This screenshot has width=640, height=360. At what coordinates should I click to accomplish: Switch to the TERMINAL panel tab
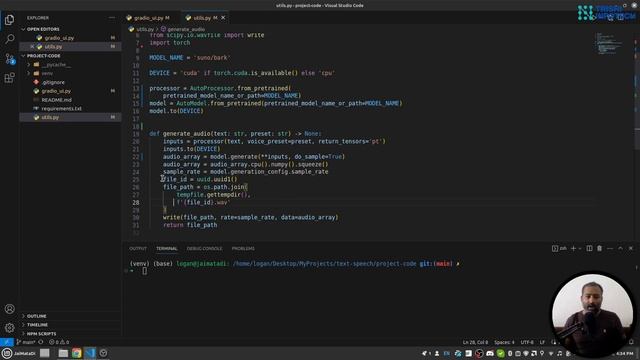167,248
